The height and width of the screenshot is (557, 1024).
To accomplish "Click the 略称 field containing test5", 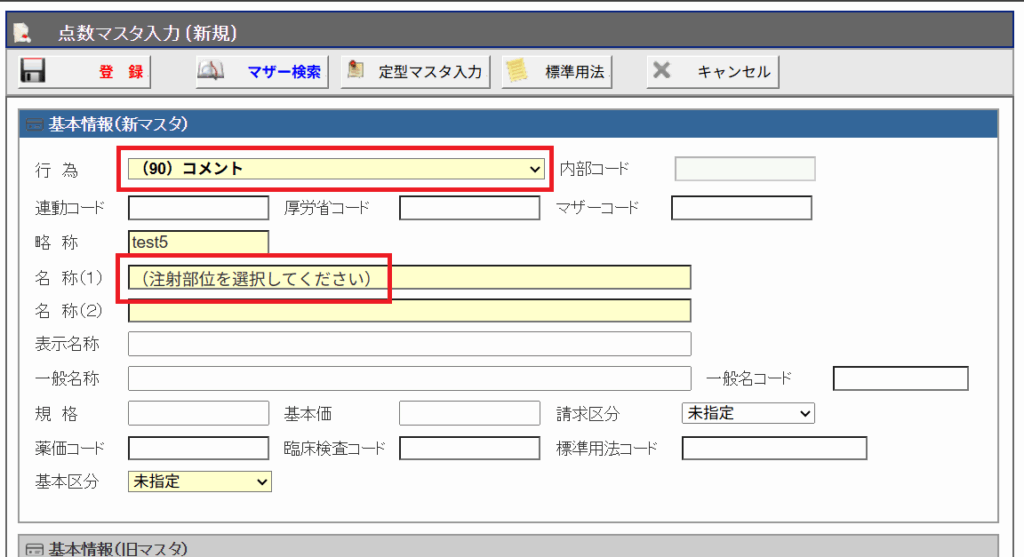I will tap(199, 242).
